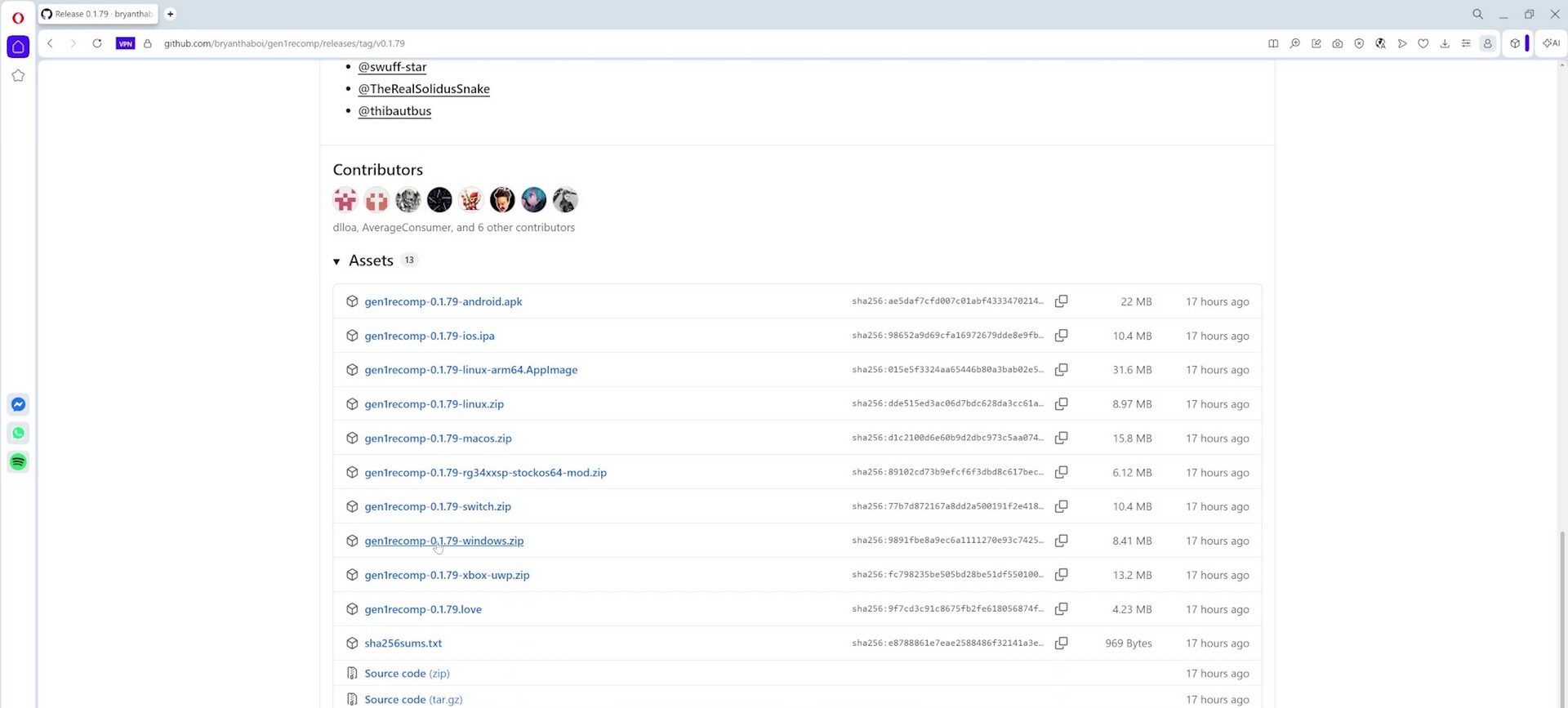Copy the sha256 for the .love asset

tap(1061, 609)
